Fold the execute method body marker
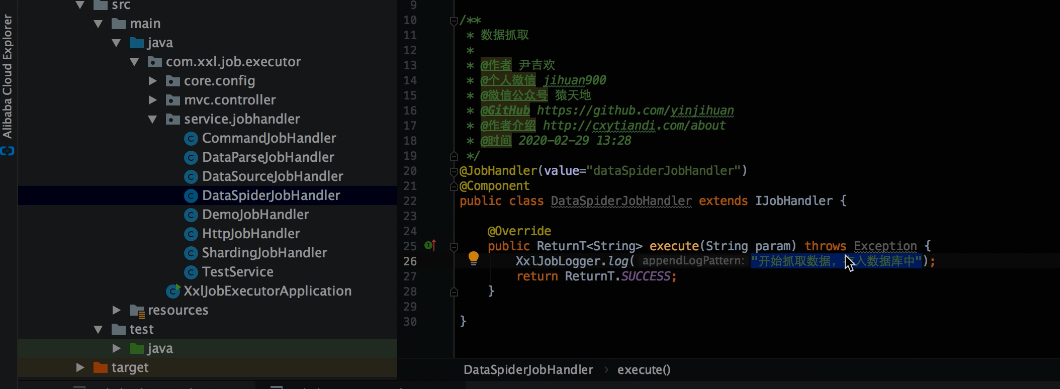The image size is (1060, 389). click(x=454, y=246)
